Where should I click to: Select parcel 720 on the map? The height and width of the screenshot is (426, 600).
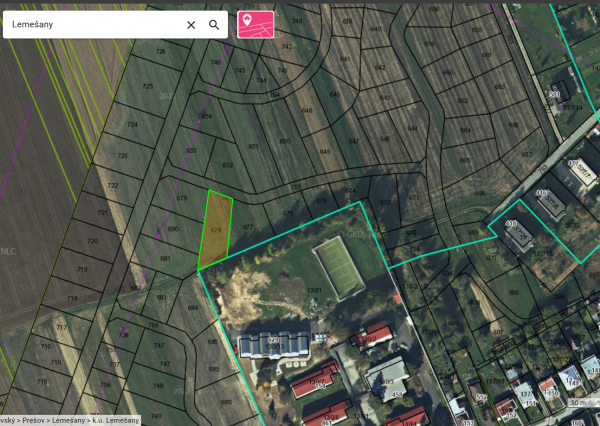93,241
